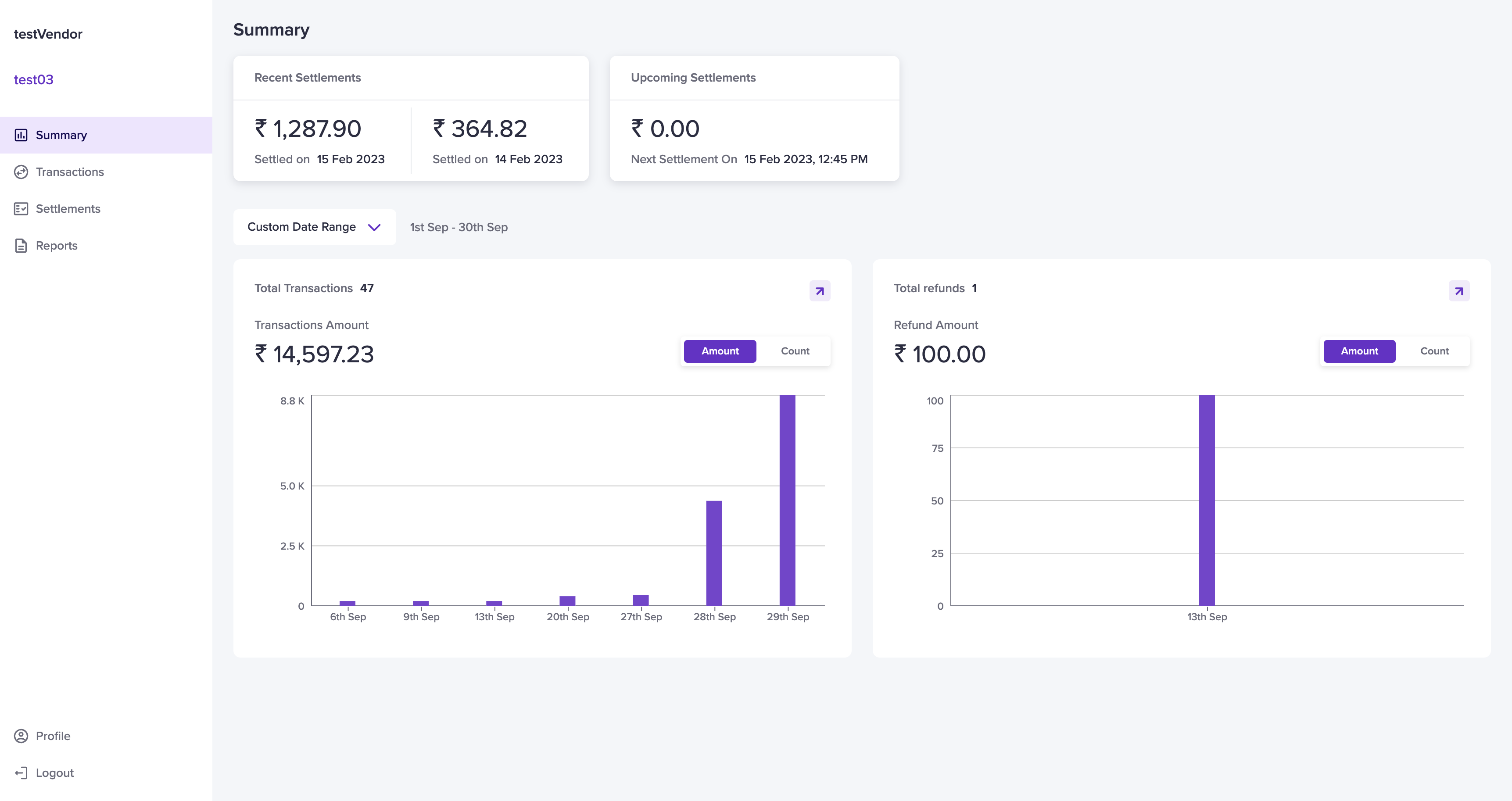This screenshot has width=1512, height=801.
Task: Click the Transactions circular arrows icon
Action: (x=21, y=172)
